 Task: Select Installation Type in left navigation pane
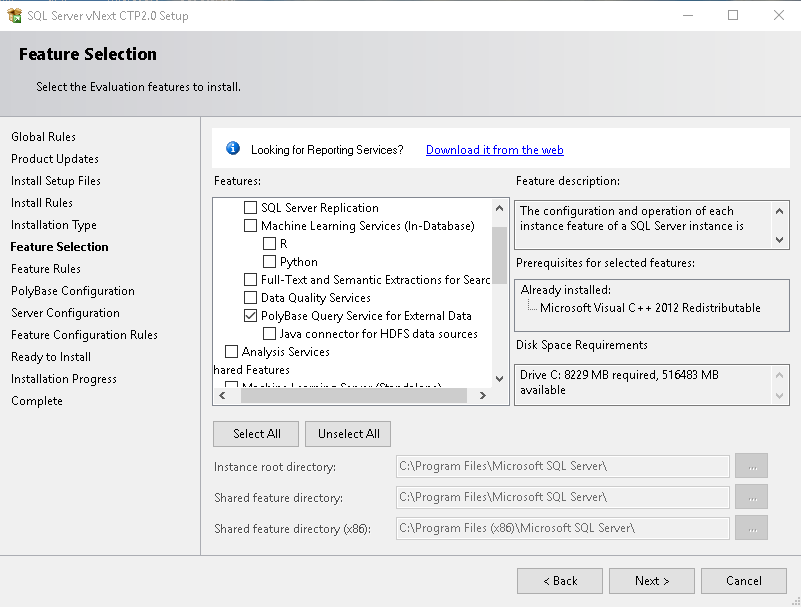pyautogui.click(x=53, y=224)
